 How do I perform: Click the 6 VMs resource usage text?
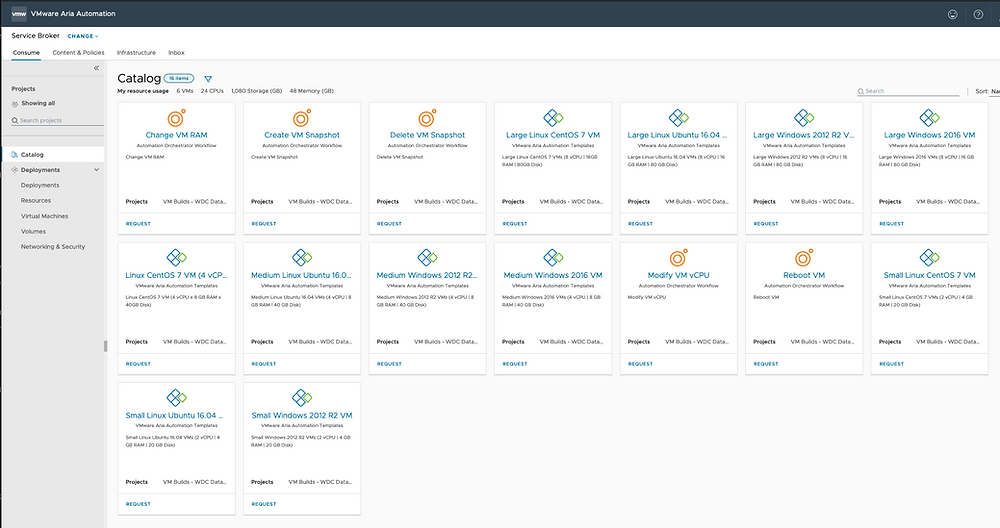[x=185, y=91]
